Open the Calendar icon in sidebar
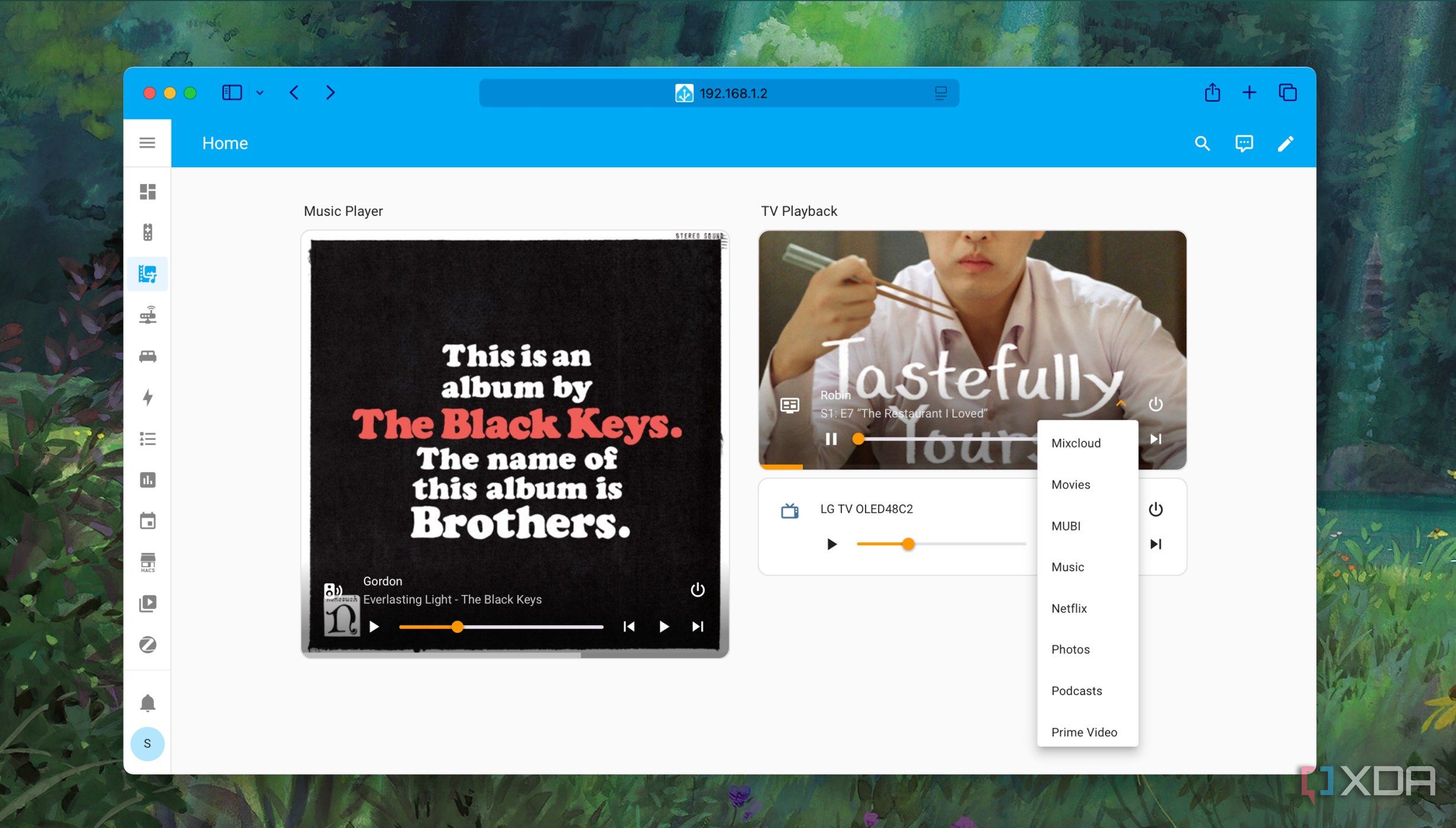1456x828 pixels. pos(147,521)
